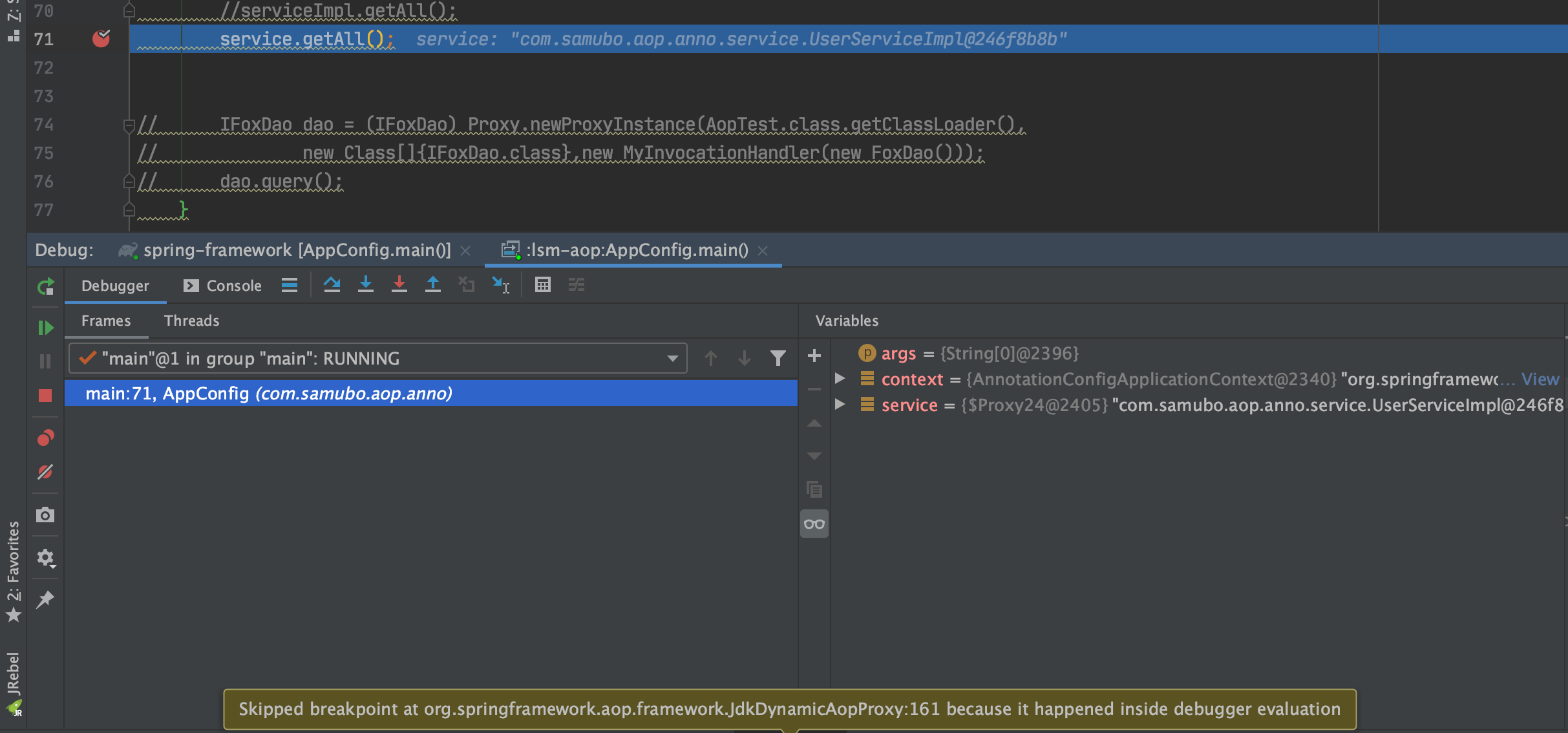Switch to the Threads tab
This screenshot has width=1568, height=733.
[191, 321]
